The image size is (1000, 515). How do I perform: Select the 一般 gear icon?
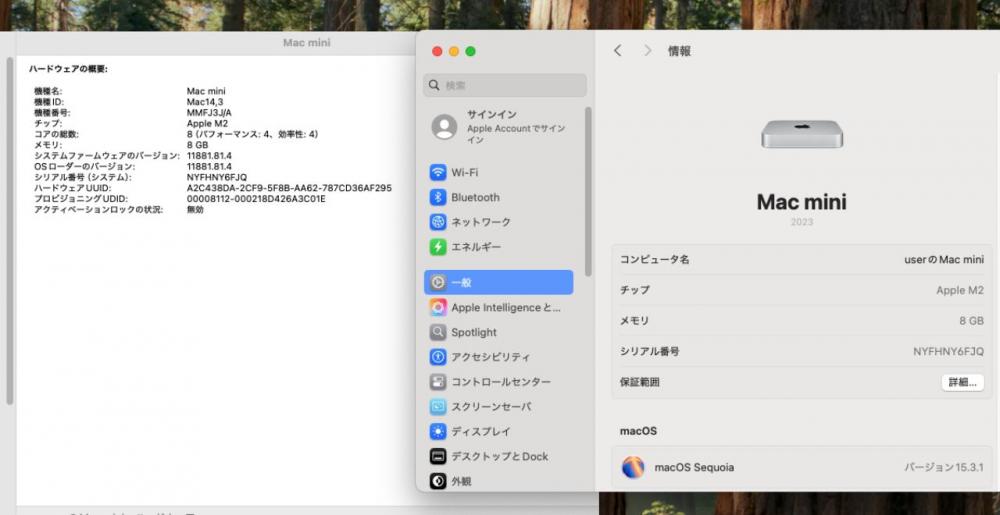click(438, 282)
